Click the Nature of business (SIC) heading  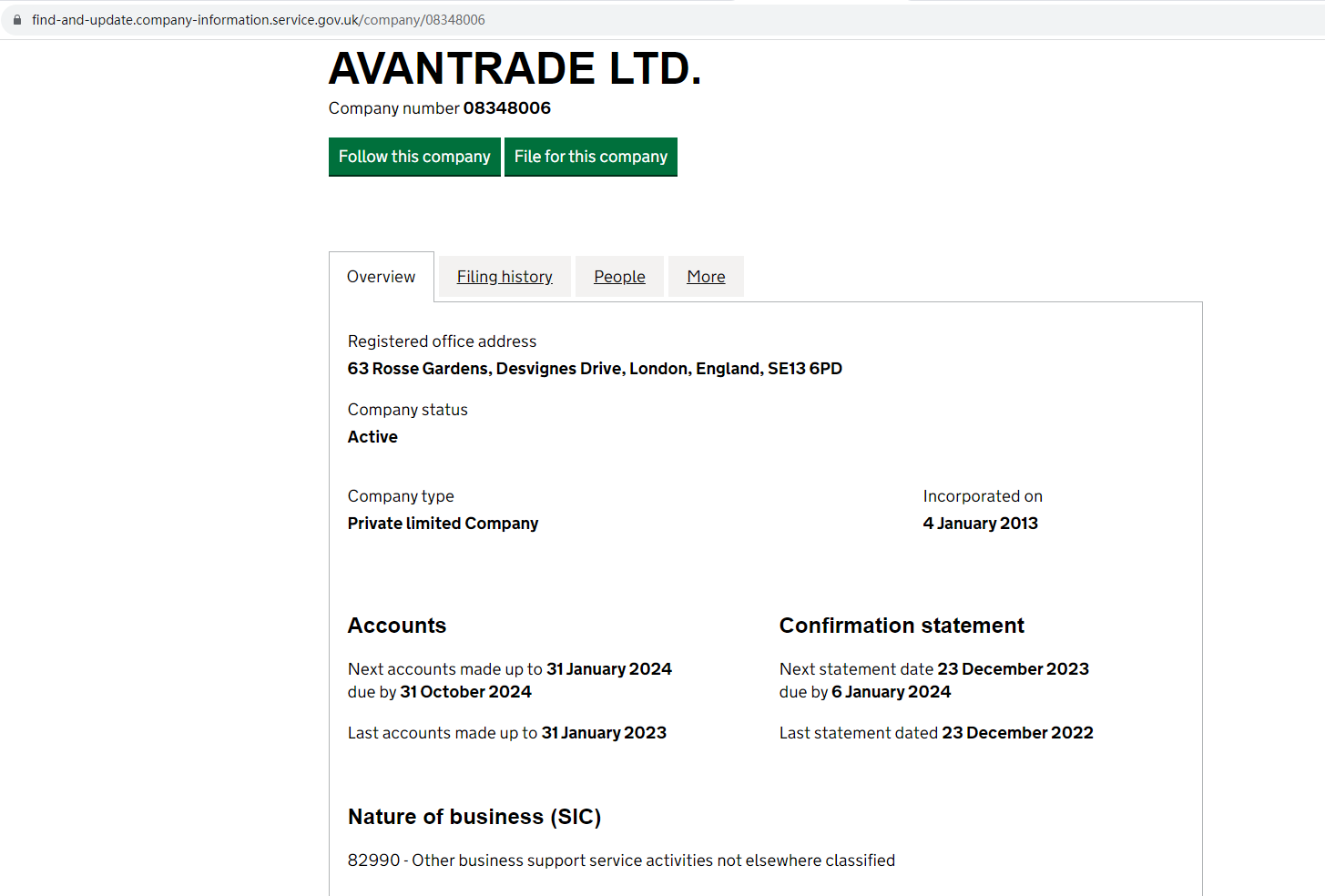click(x=474, y=817)
